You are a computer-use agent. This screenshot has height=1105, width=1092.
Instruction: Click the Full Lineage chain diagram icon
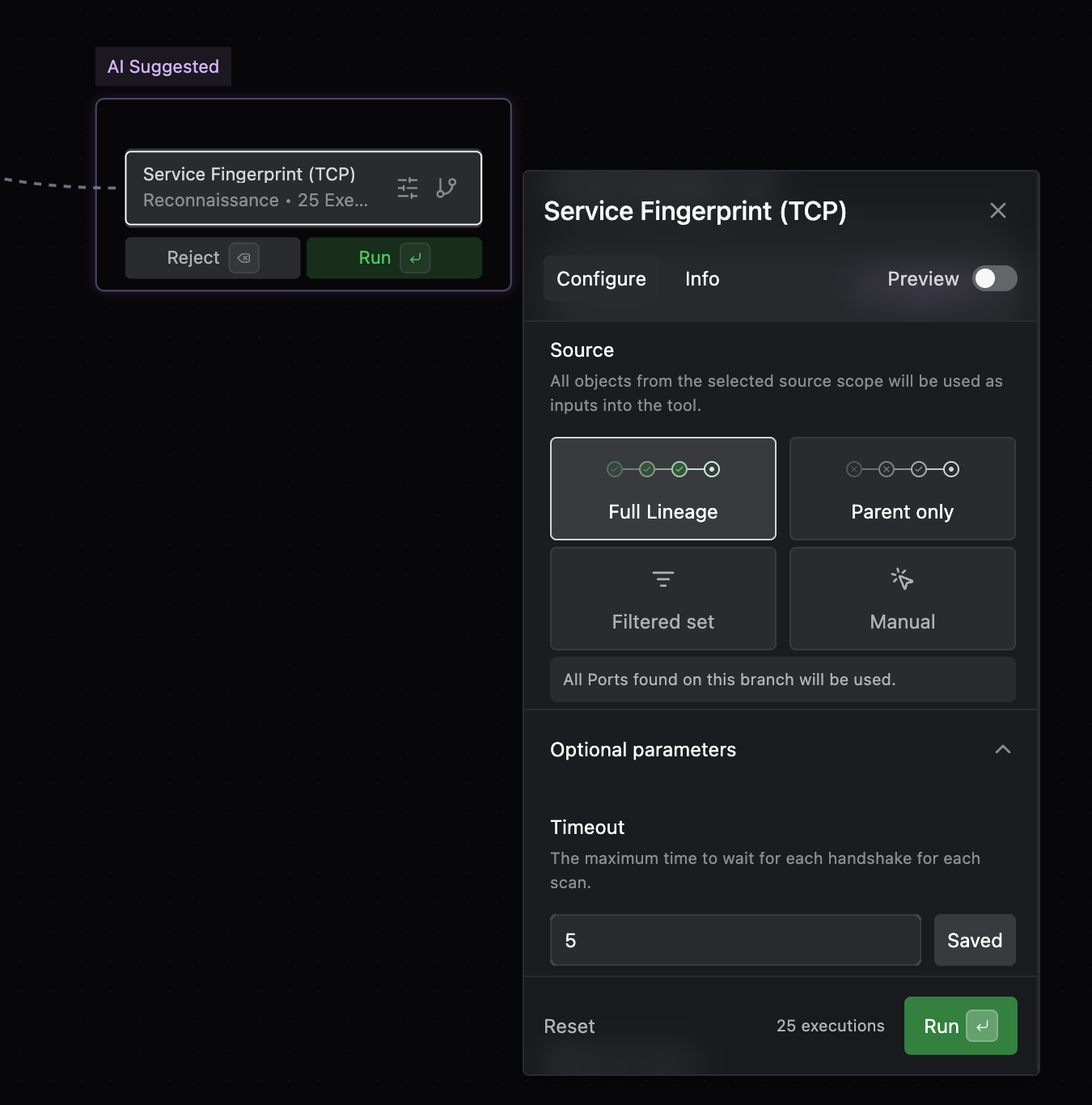pyautogui.click(x=663, y=469)
